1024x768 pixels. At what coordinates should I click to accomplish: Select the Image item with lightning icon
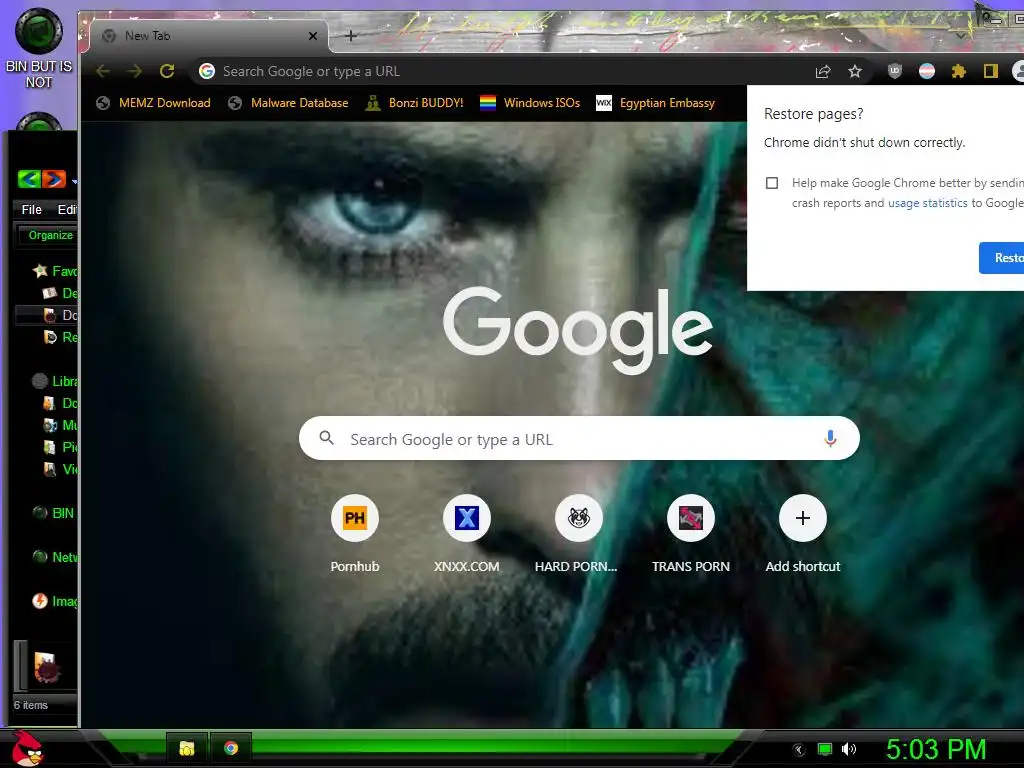tap(55, 601)
